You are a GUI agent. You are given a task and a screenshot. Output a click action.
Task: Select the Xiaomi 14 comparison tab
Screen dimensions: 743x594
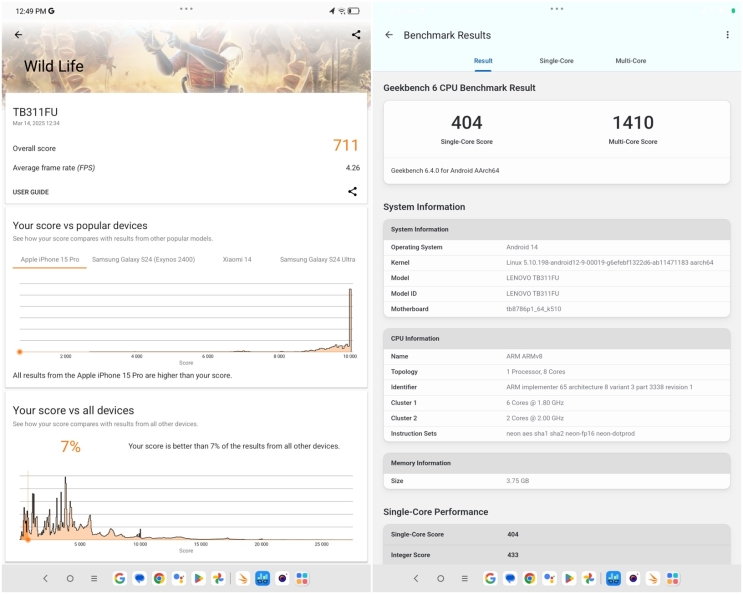237,260
